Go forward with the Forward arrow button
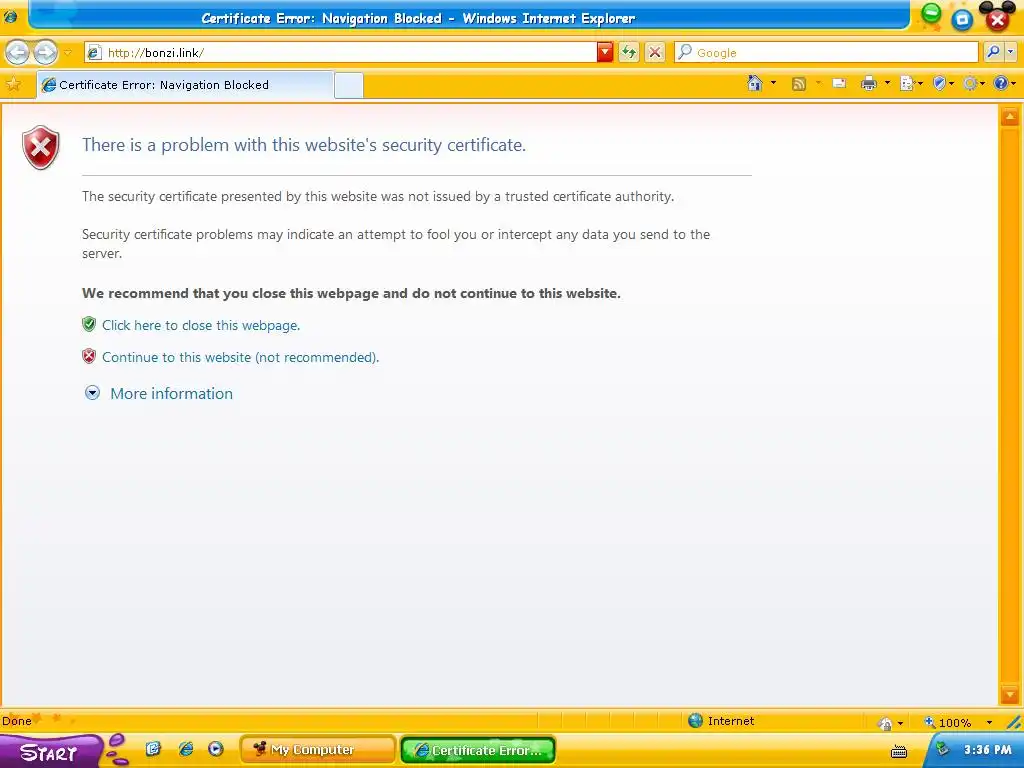Image resolution: width=1024 pixels, height=768 pixels. pyautogui.click(x=45, y=52)
